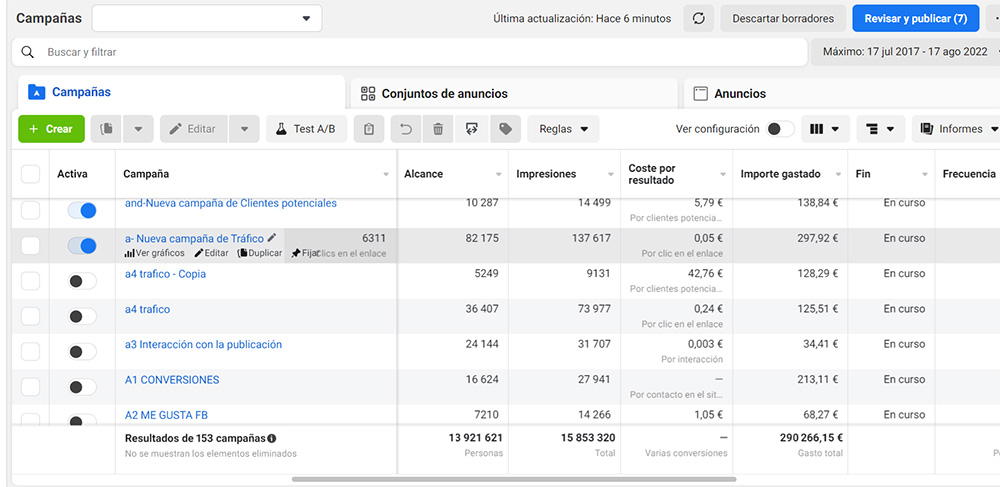Click the trash delete icon

point(438,129)
